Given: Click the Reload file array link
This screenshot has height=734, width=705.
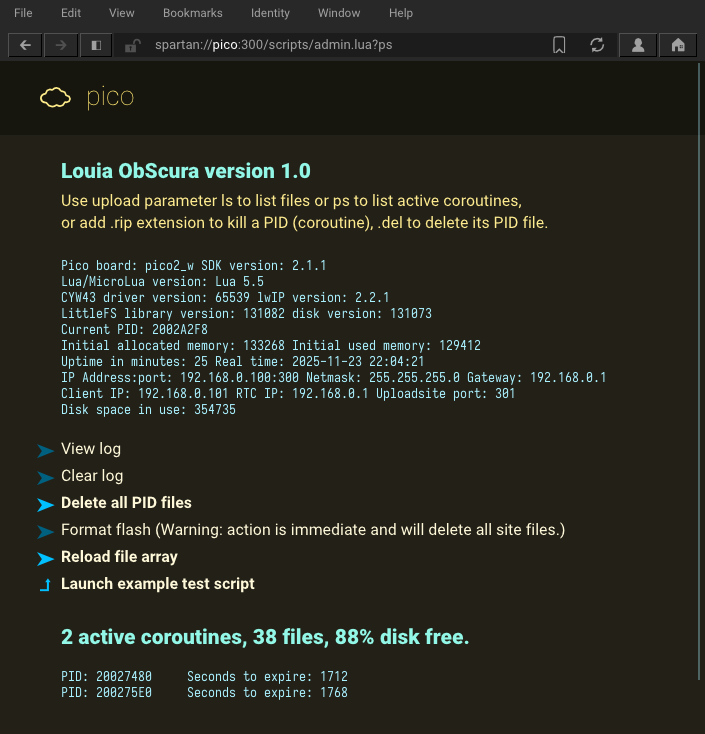Looking at the screenshot, I should 119,557.
